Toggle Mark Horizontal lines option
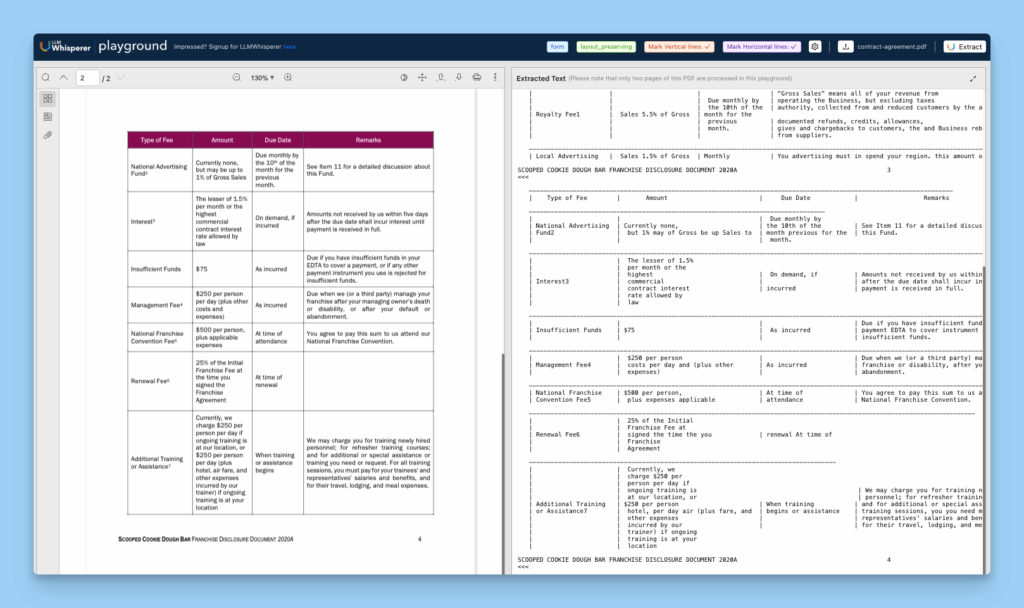 [762, 47]
